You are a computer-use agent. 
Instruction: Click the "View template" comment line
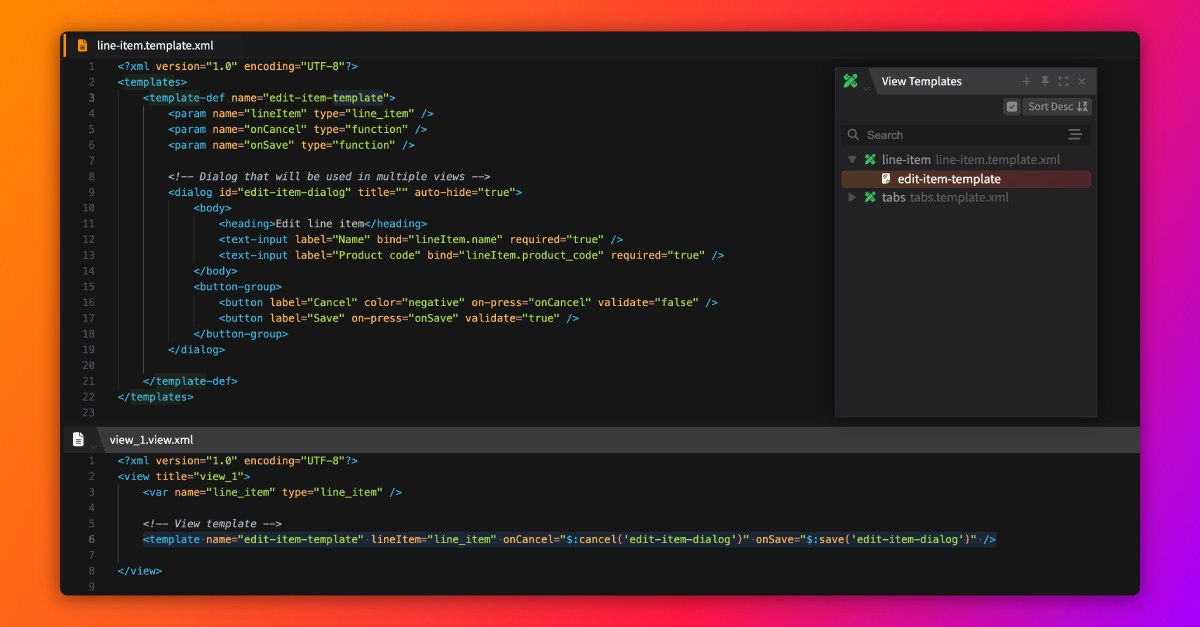(x=212, y=524)
